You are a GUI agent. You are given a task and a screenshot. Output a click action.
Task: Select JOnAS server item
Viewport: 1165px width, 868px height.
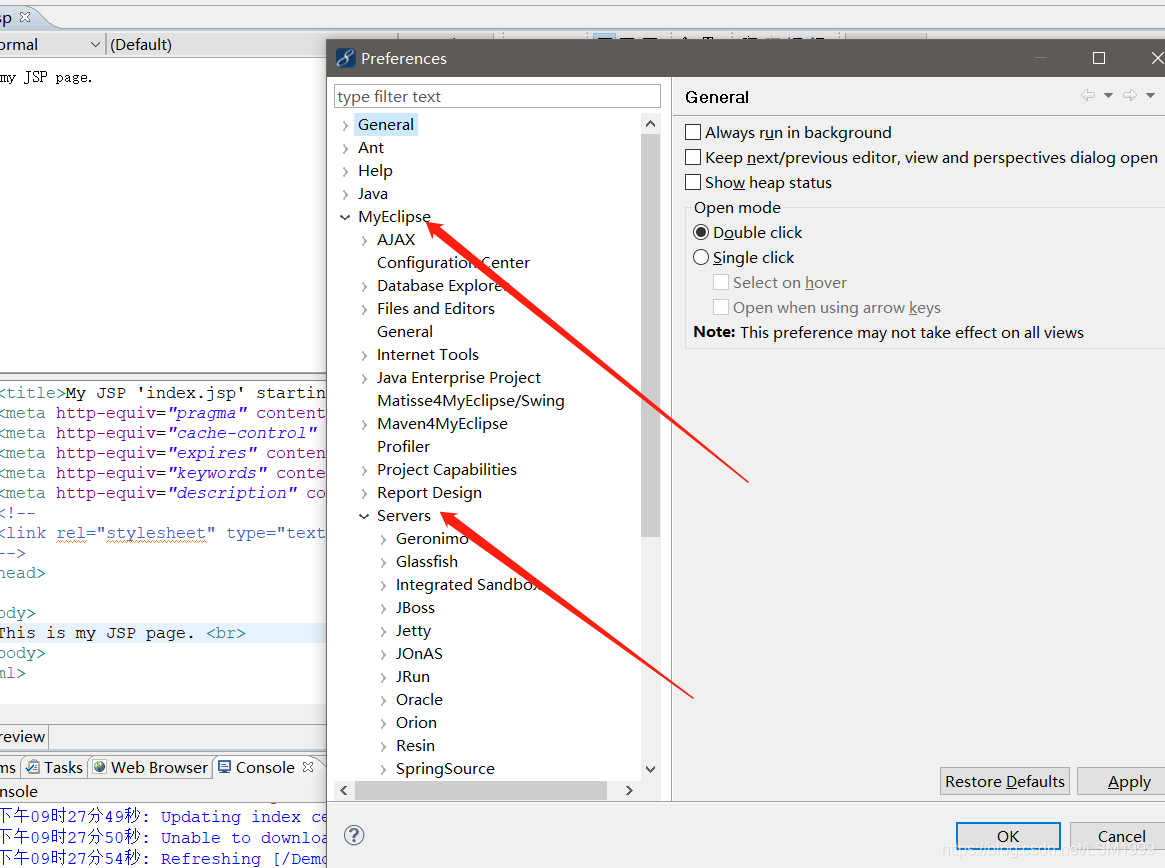[x=419, y=654]
